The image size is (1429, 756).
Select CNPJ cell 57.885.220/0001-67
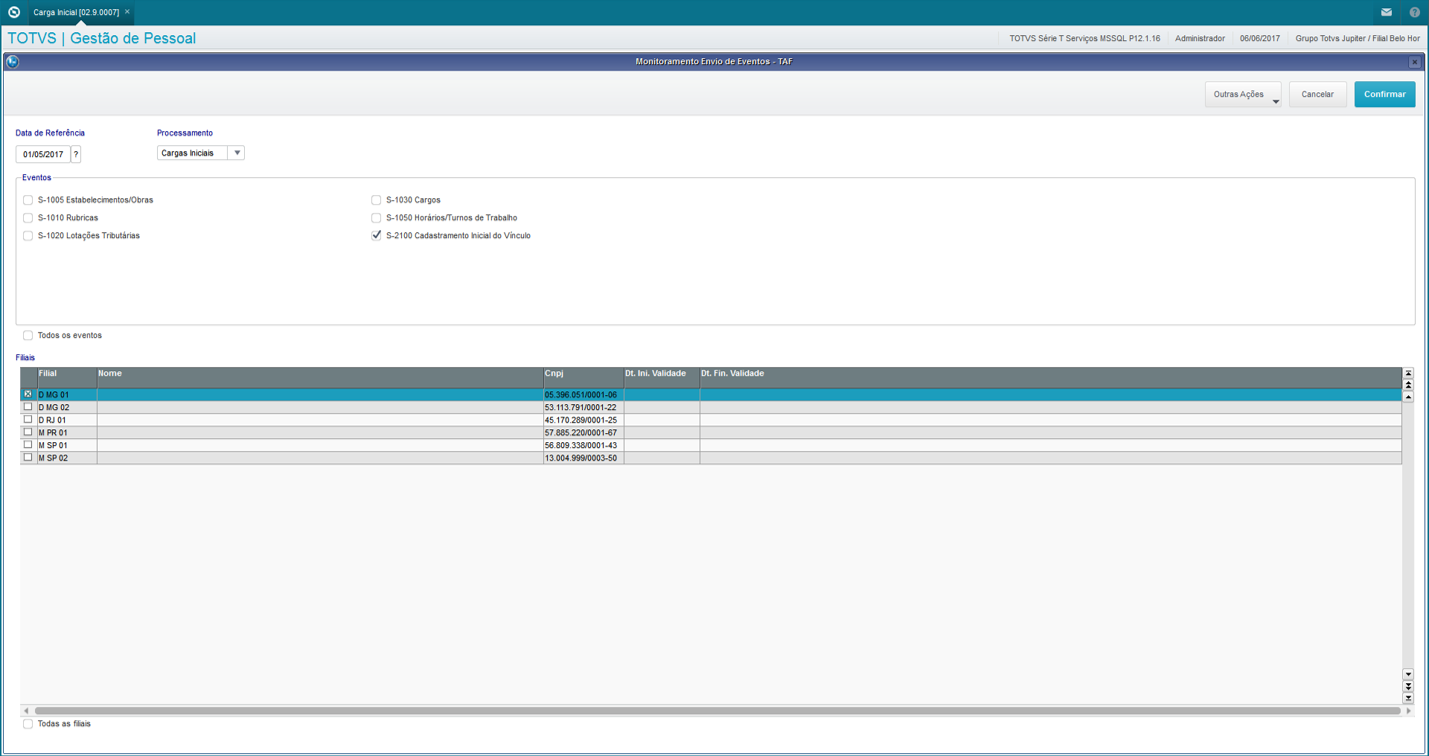tap(583, 433)
